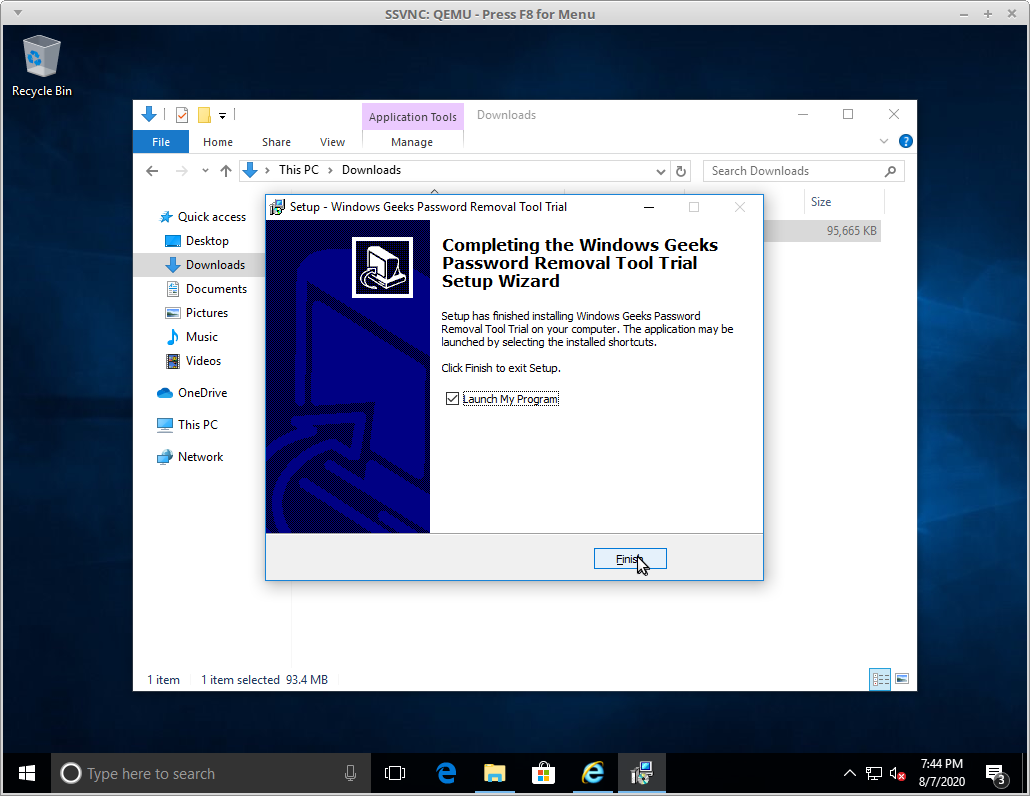Go up one folder level arrow
The height and width of the screenshot is (796, 1030).
coord(226,171)
